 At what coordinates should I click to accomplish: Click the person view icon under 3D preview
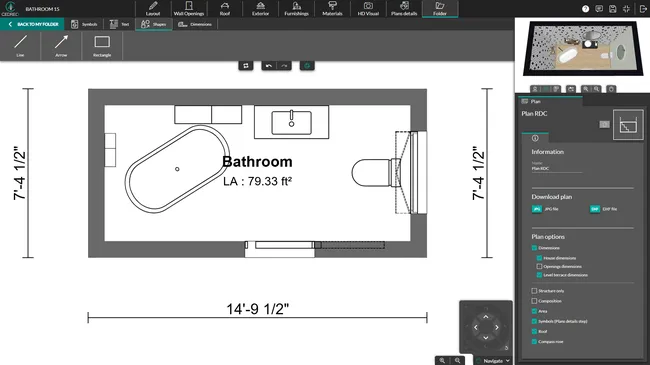pyautogui.click(x=535, y=89)
